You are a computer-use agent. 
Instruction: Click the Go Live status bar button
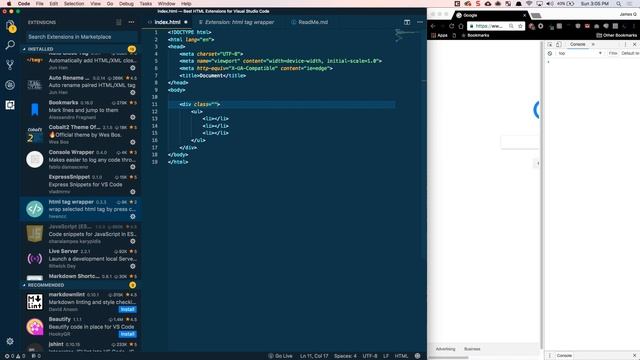[x=280, y=356]
